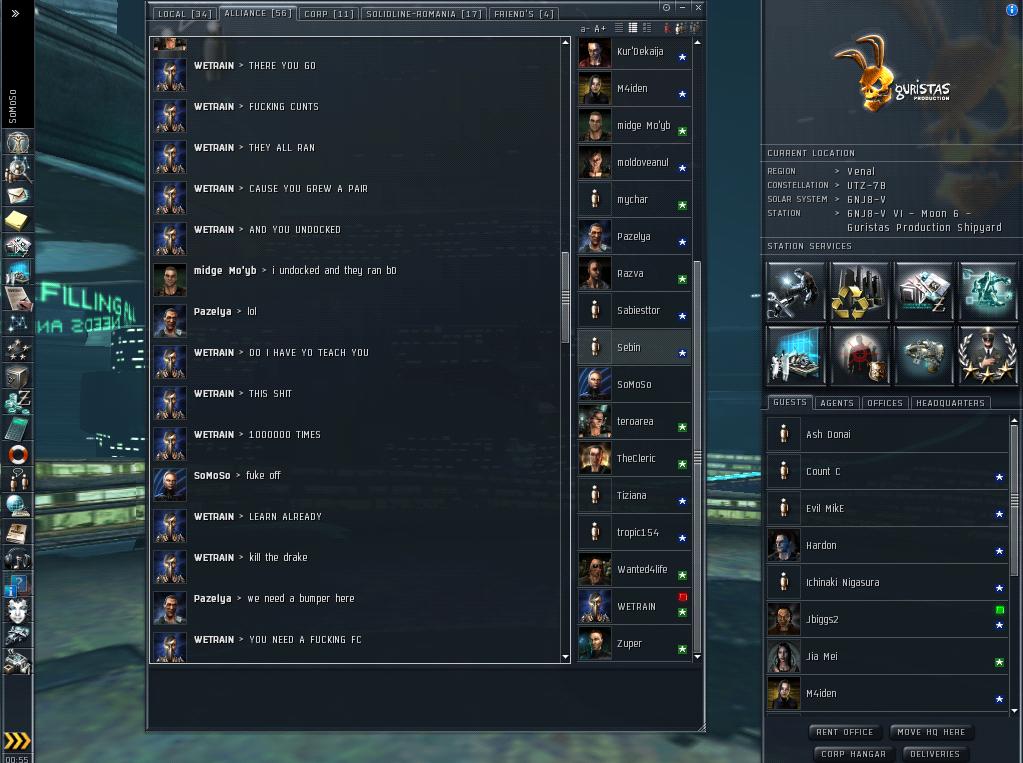The image size is (1023, 763).
Task: Toggle the red character portrait mode icon
Action: pyautogui.click(x=667, y=28)
